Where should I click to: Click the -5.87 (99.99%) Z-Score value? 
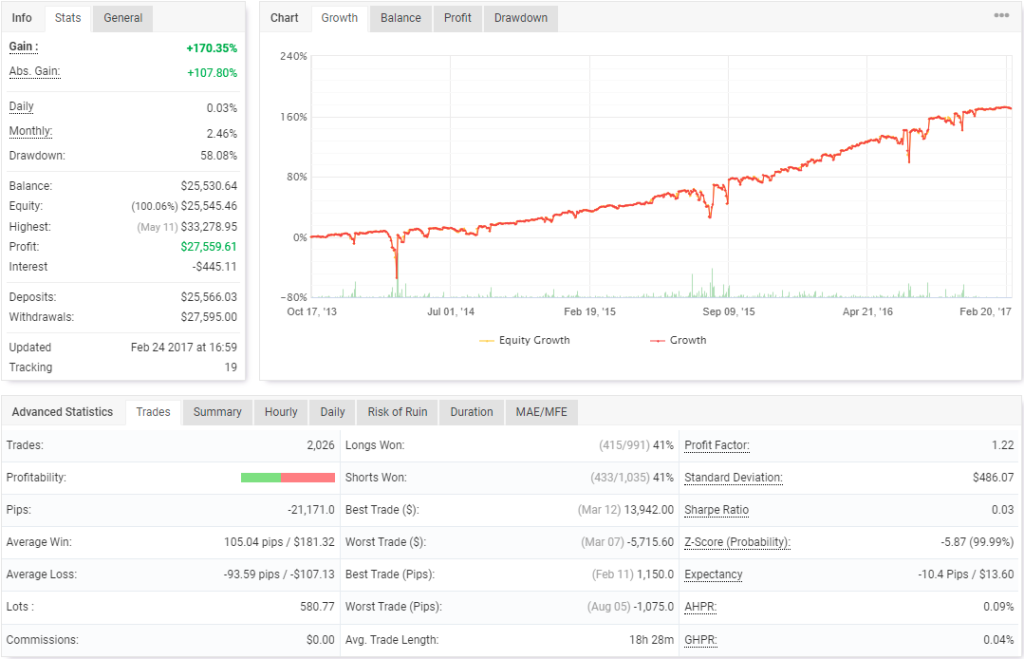[x=977, y=542]
